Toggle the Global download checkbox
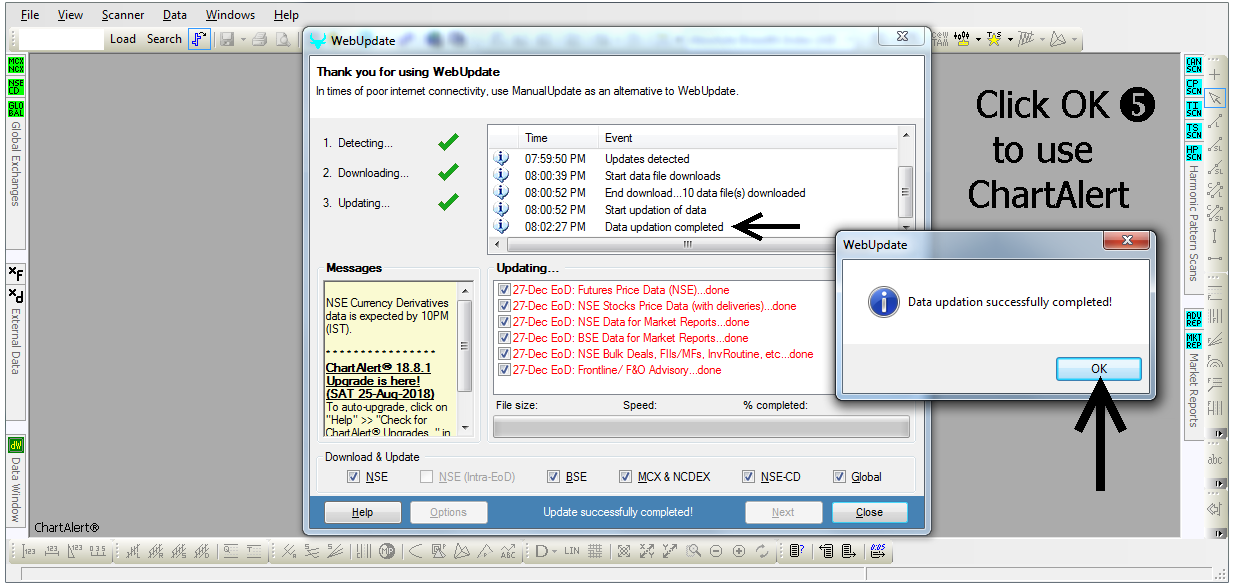This screenshot has width=1235, height=585. [839, 477]
